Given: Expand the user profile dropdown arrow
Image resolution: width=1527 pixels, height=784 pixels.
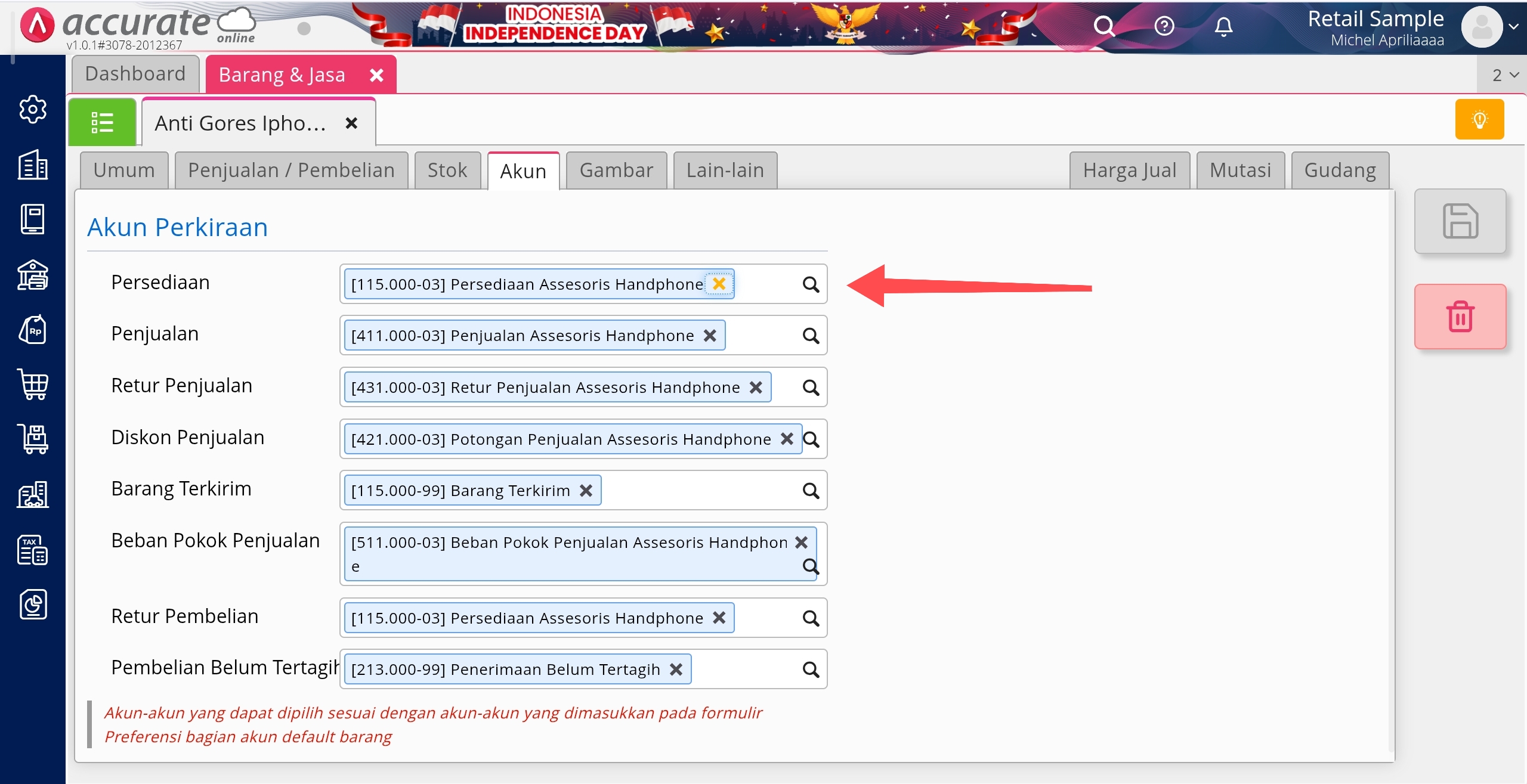Looking at the screenshot, I should pyautogui.click(x=1513, y=27).
